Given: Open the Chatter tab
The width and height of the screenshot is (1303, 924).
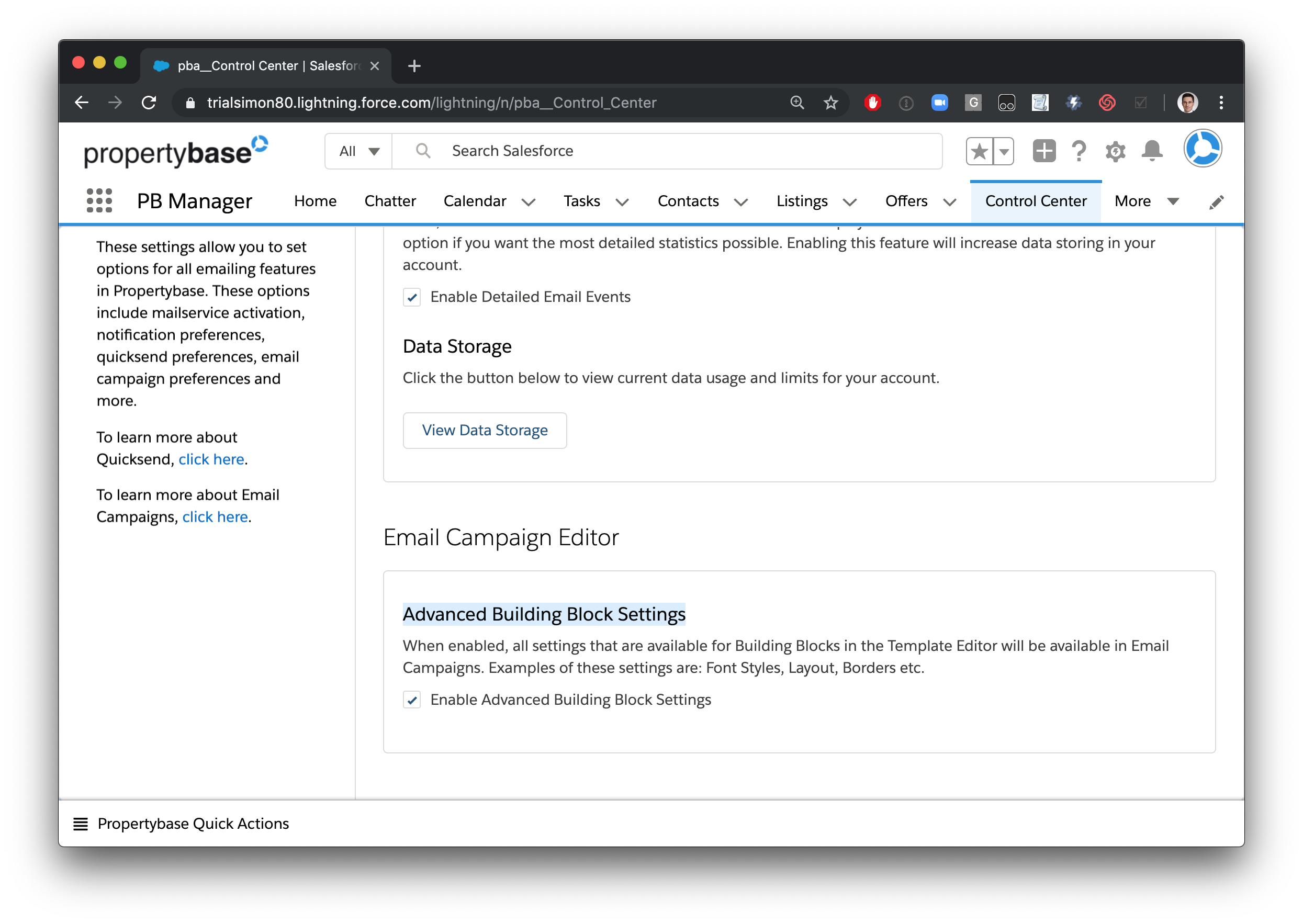Looking at the screenshot, I should coord(390,201).
